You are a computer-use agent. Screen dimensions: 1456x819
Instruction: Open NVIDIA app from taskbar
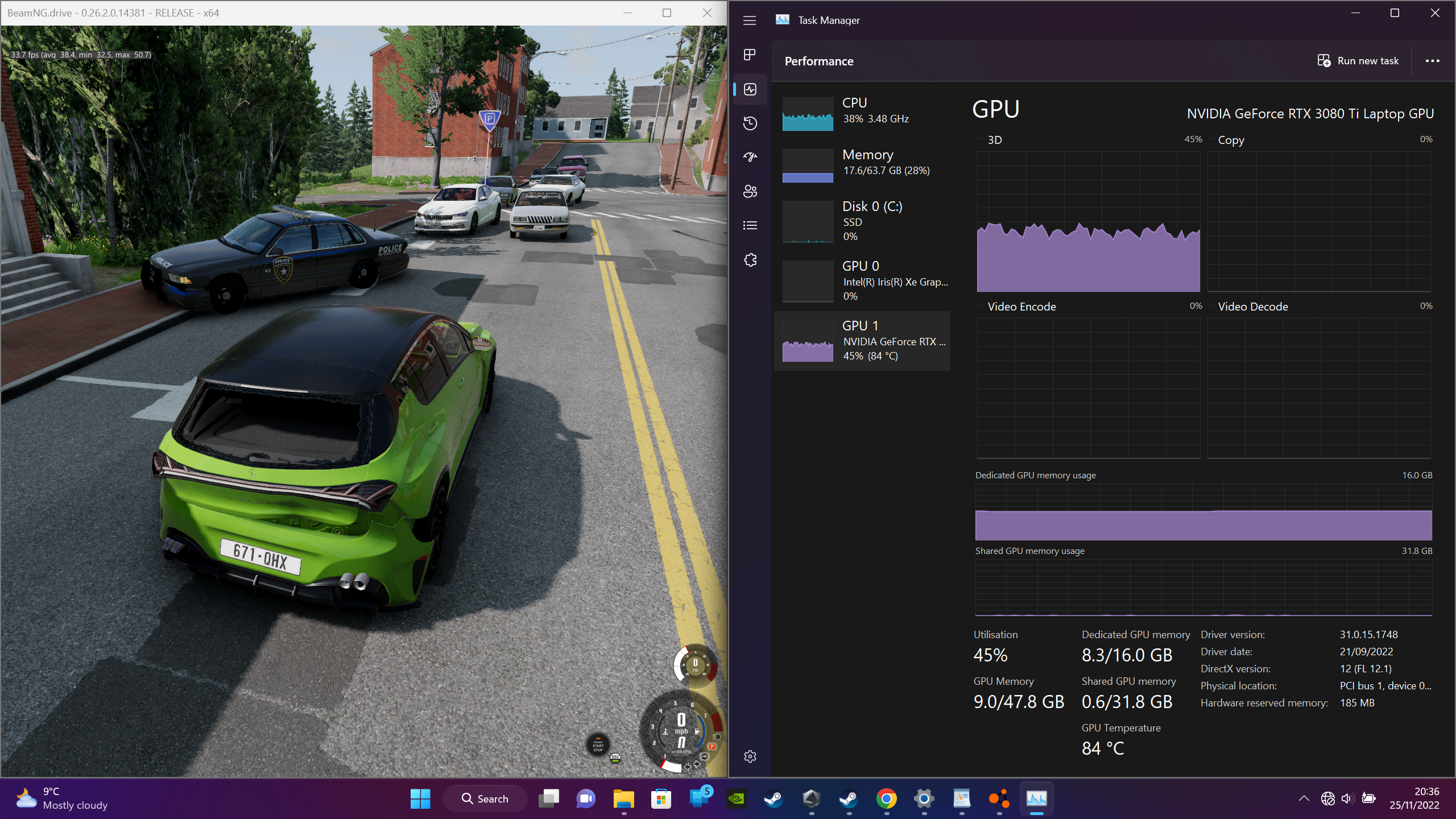(736, 799)
